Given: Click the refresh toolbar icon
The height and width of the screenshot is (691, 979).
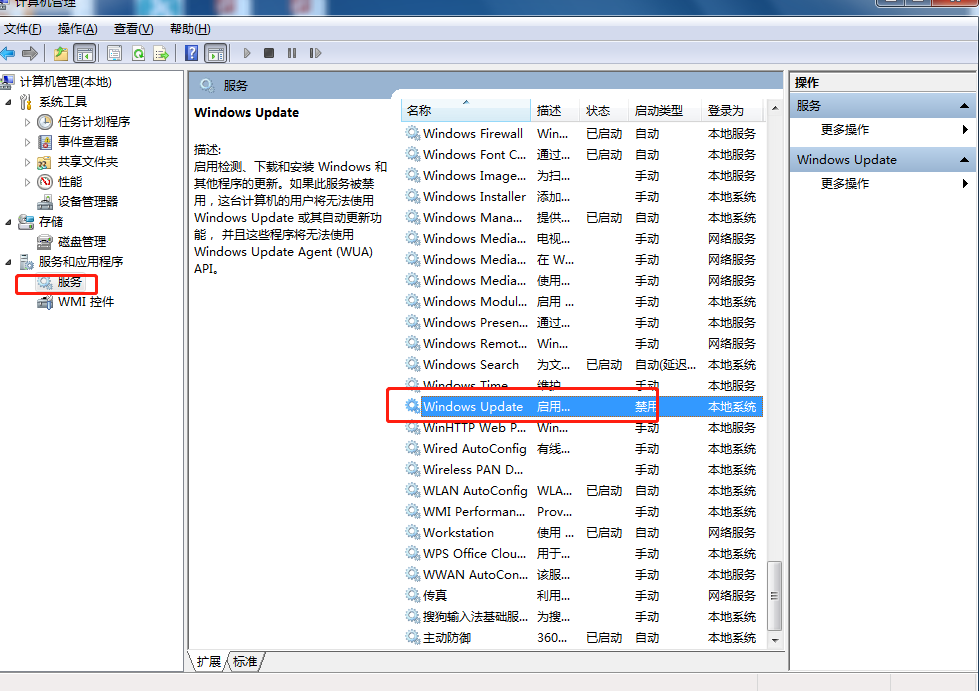Looking at the screenshot, I should tap(138, 54).
